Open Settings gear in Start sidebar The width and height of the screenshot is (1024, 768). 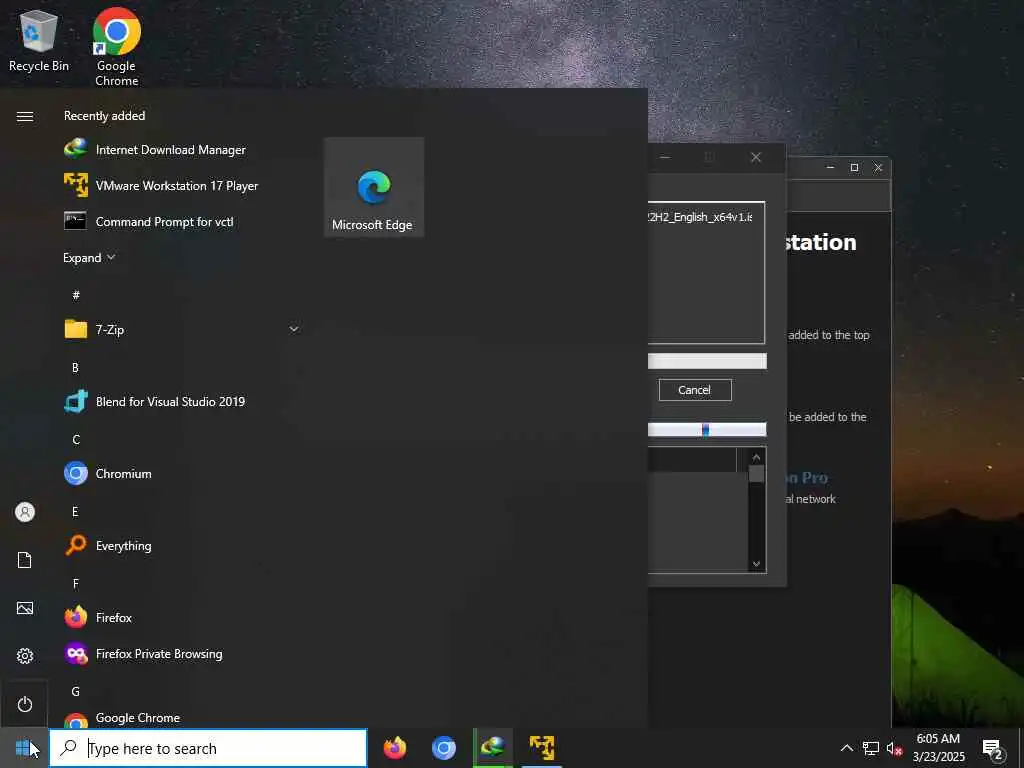point(25,656)
